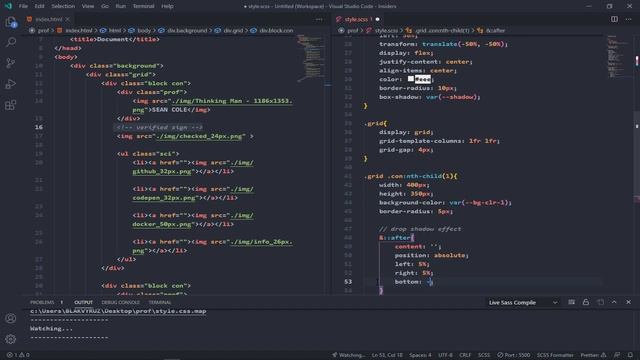
Task: Click the Ln 53 cursor position indicator
Action: (x=387, y=355)
